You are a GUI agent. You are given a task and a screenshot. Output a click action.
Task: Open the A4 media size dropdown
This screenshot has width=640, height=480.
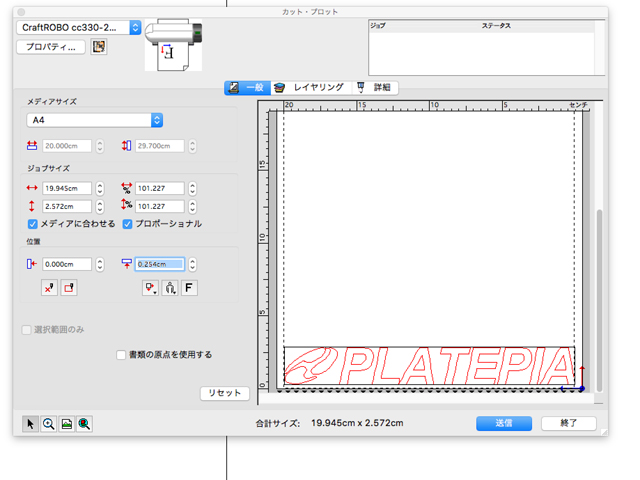click(x=156, y=120)
